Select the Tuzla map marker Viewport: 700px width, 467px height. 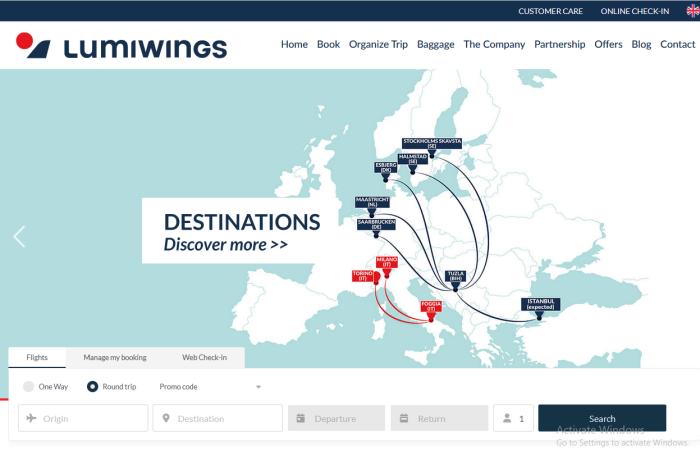(455, 280)
